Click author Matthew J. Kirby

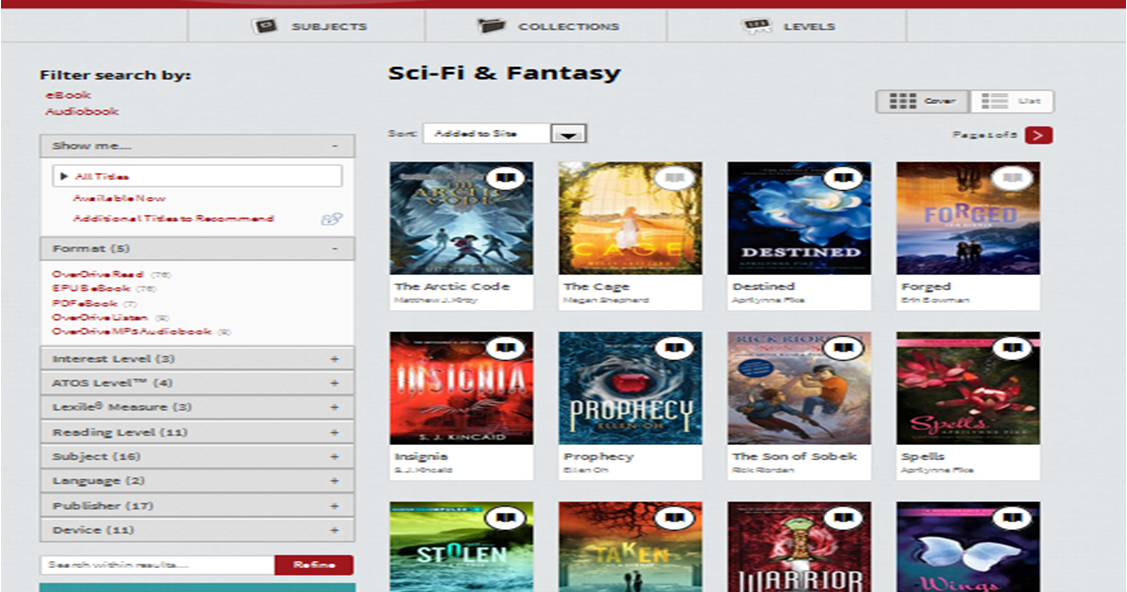(x=436, y=300)
